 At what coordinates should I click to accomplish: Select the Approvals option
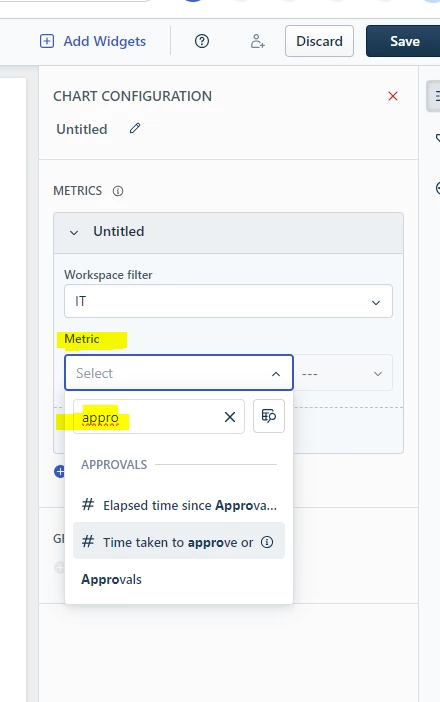click(111, 579)
